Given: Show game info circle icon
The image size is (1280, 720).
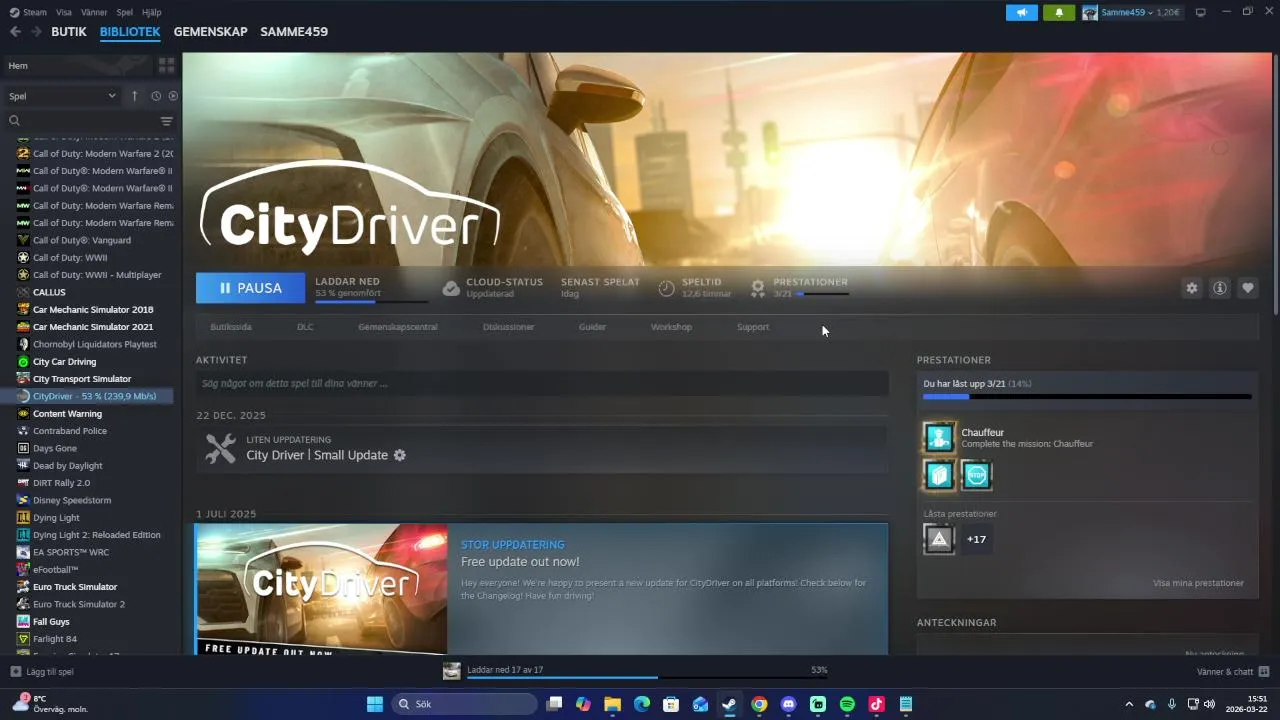Looking at the screenshot, I should coord(1219,288).
